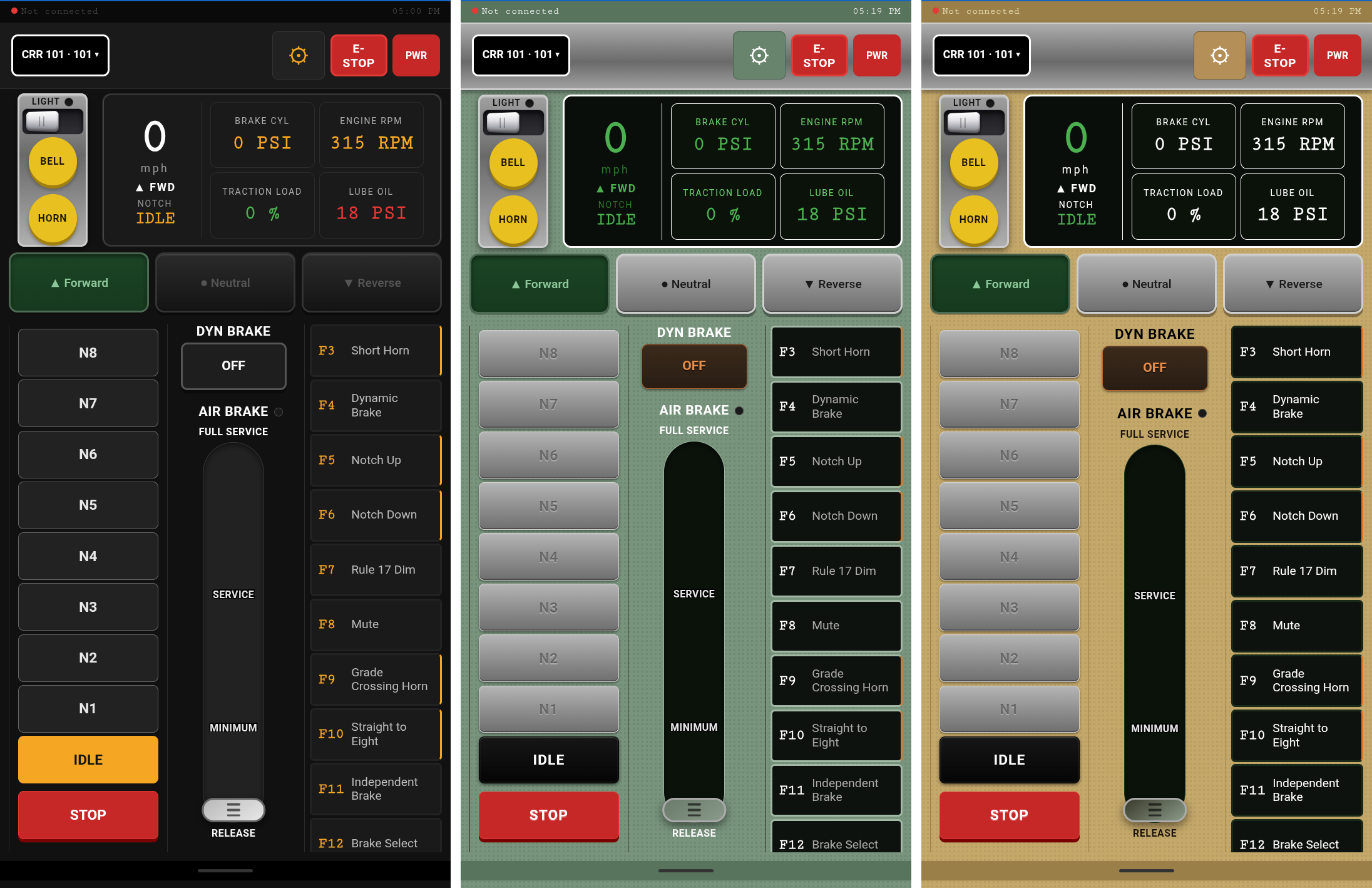1372x888 pixels.
Task: Tap PWR button in tan theme panel
Action: [x=1338, y=56]
